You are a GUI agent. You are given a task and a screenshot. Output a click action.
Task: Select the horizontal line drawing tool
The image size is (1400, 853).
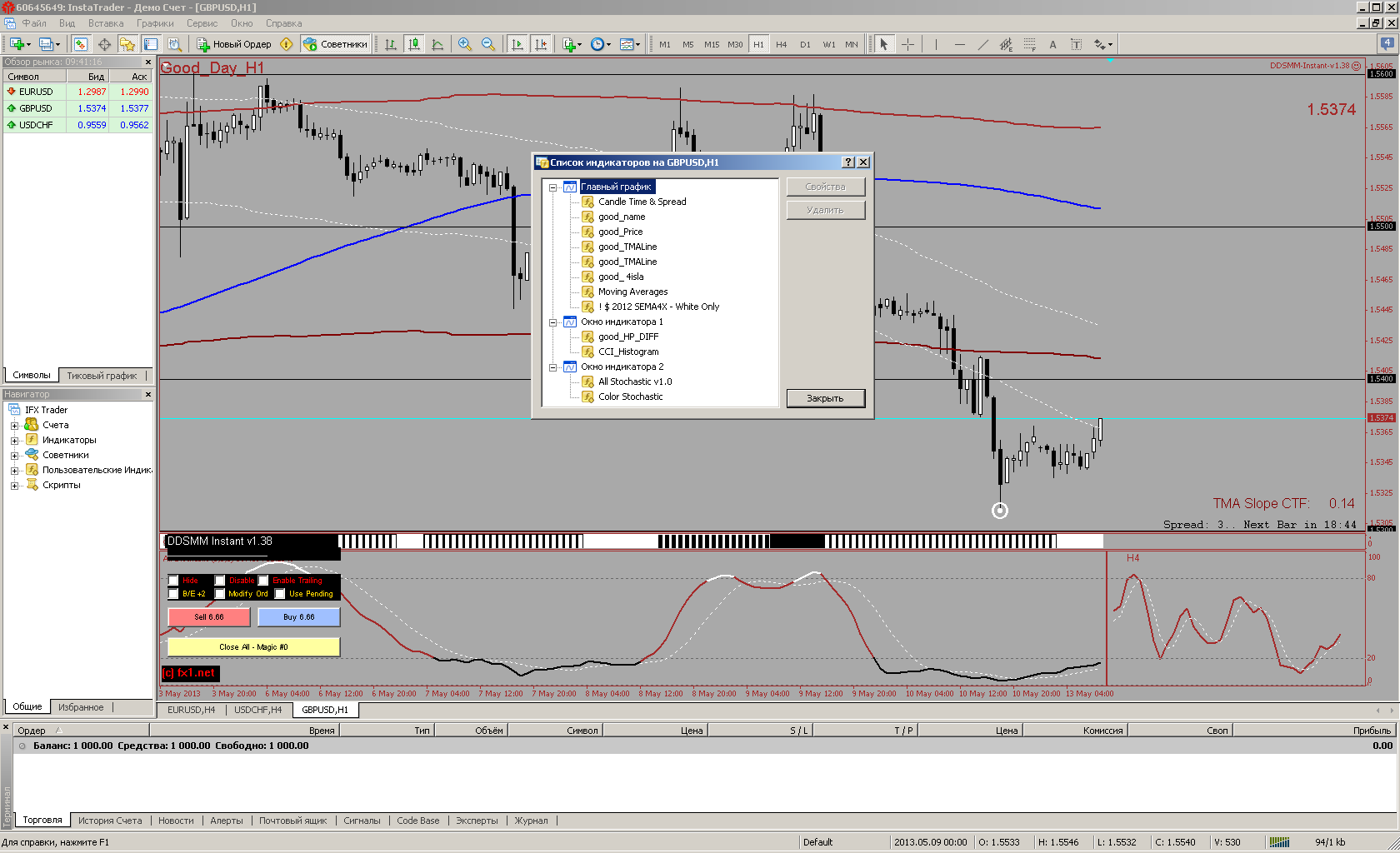click(960, 44)
